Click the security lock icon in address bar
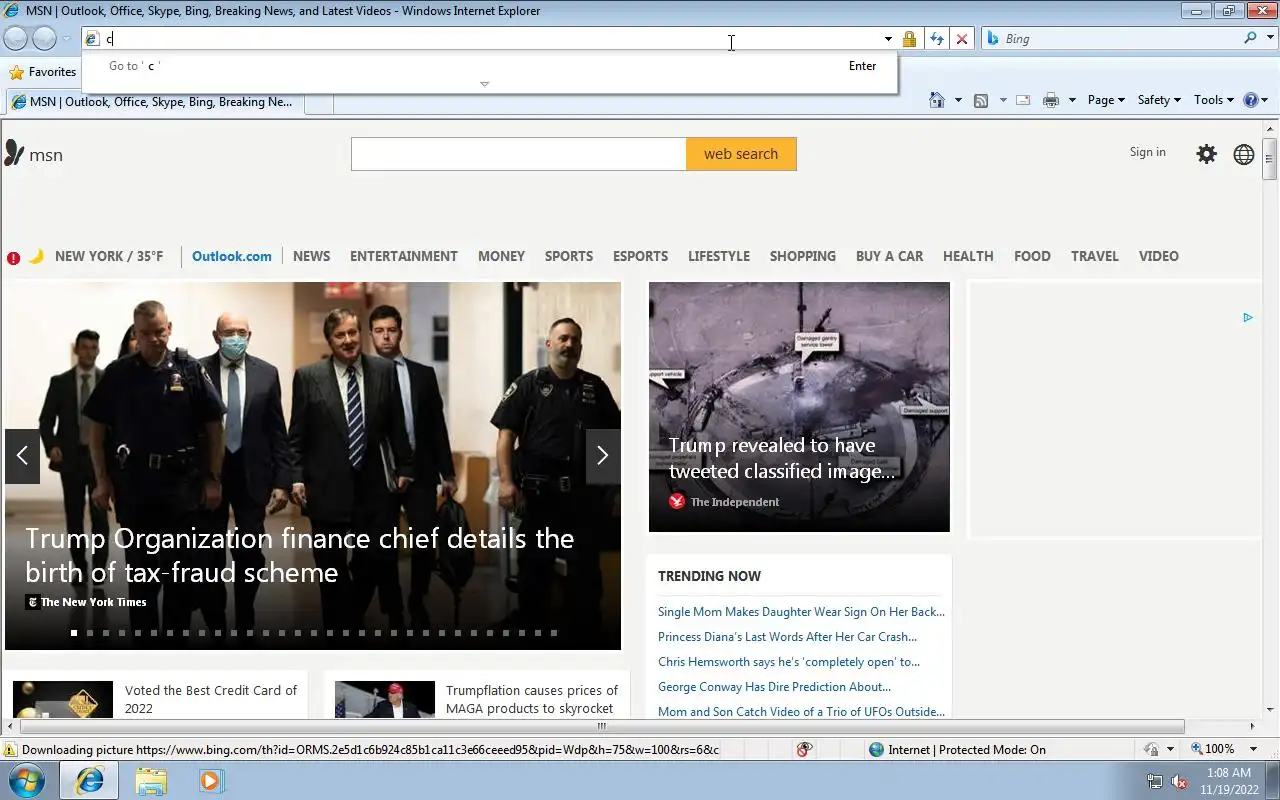 pos(909,39)
